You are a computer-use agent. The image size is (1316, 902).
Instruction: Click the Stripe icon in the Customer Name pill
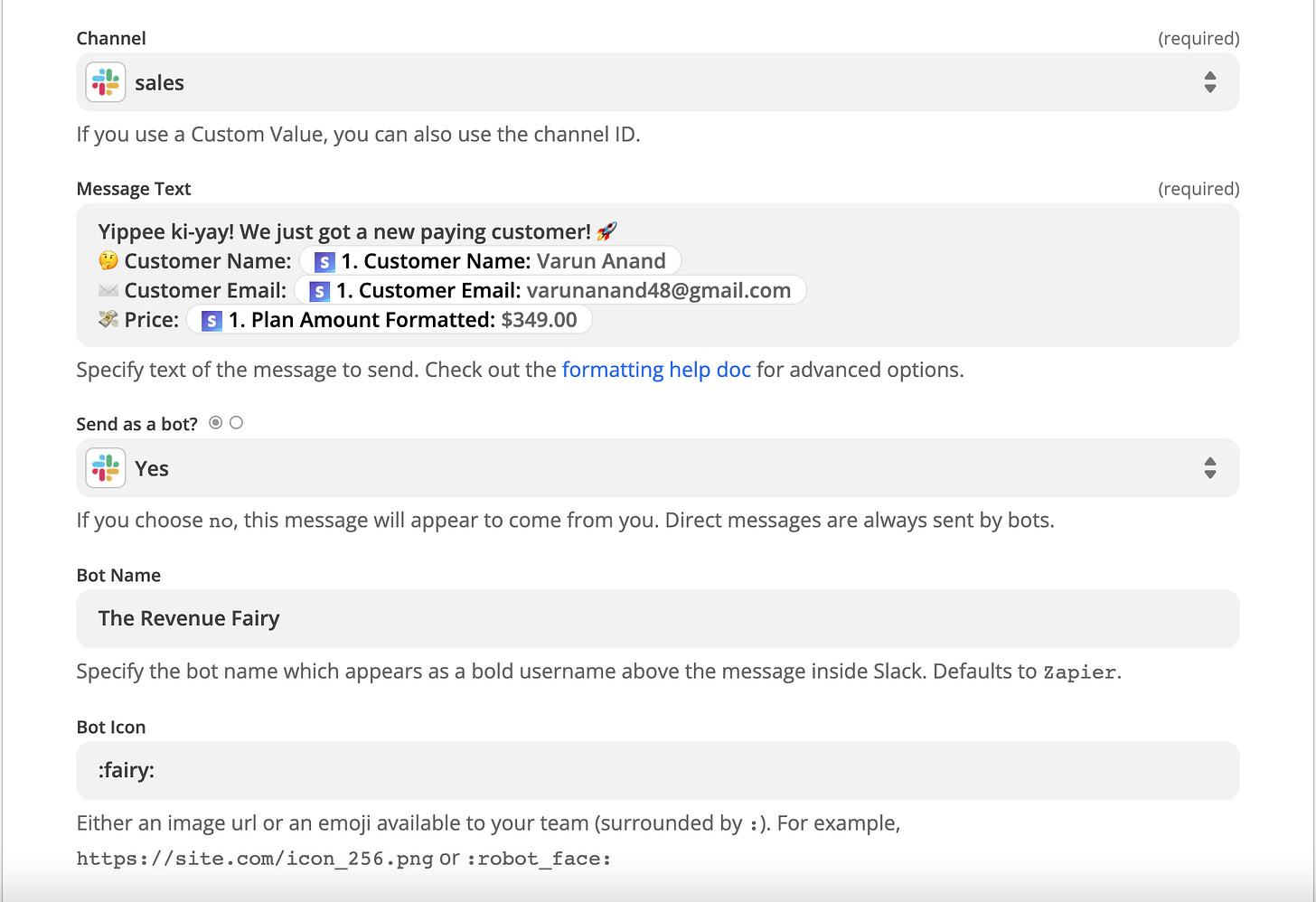tap(324, 262)
